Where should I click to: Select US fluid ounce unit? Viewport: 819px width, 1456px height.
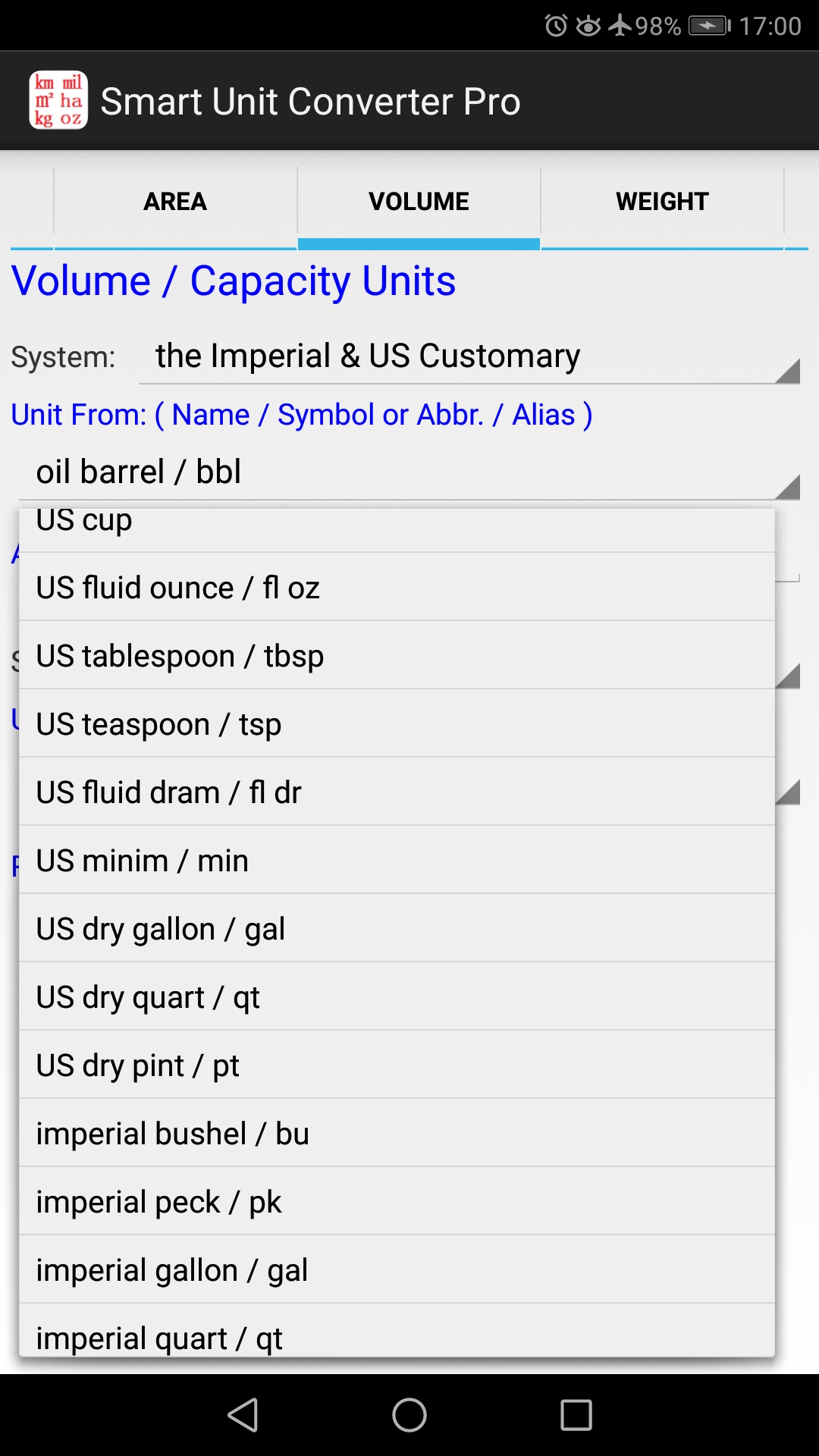(394, 587)
